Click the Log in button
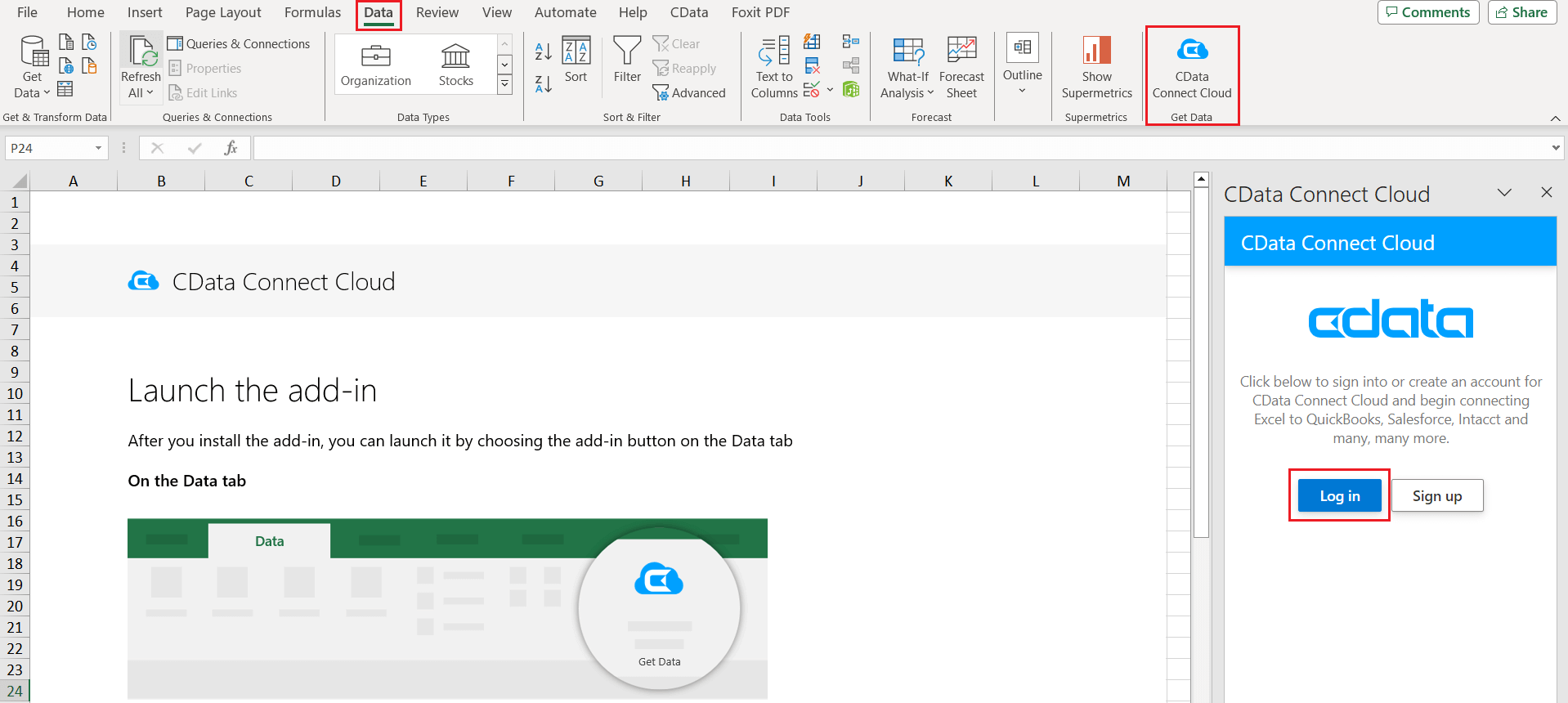This screenshot has height=703, width=1568. click(1339, 496)
